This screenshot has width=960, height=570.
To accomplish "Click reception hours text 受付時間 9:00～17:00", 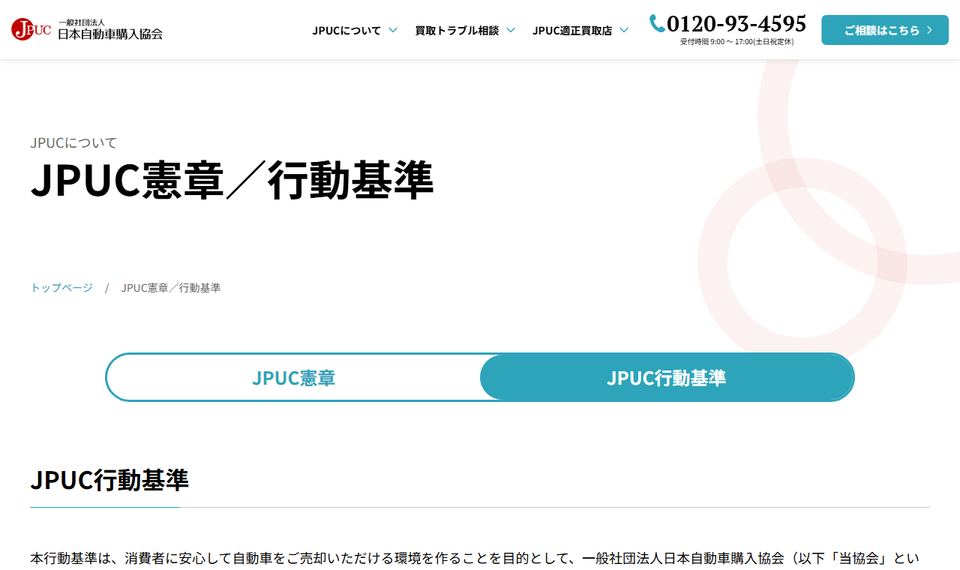I will coord(737,42).
